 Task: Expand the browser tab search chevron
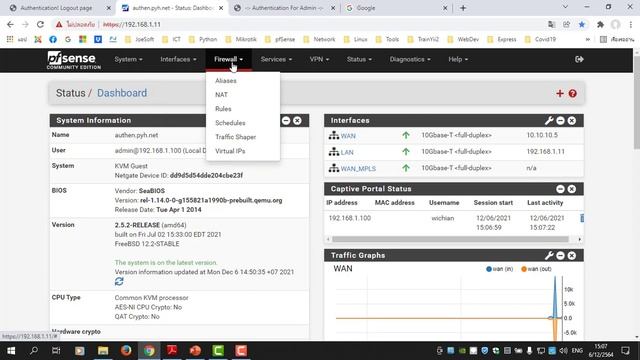(565, 7)
